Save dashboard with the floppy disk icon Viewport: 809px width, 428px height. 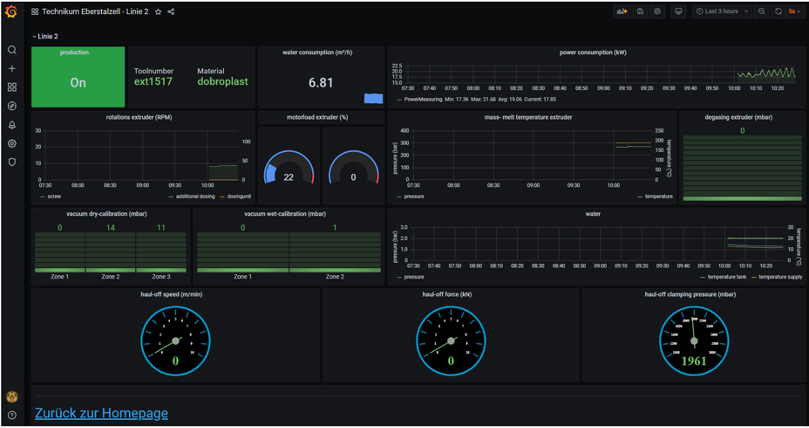[x=640, y=12]
